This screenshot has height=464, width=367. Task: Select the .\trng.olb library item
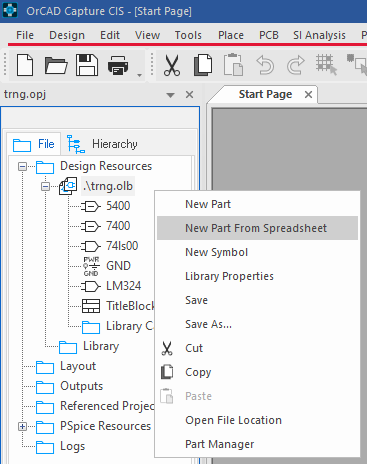tap(108, 186)
